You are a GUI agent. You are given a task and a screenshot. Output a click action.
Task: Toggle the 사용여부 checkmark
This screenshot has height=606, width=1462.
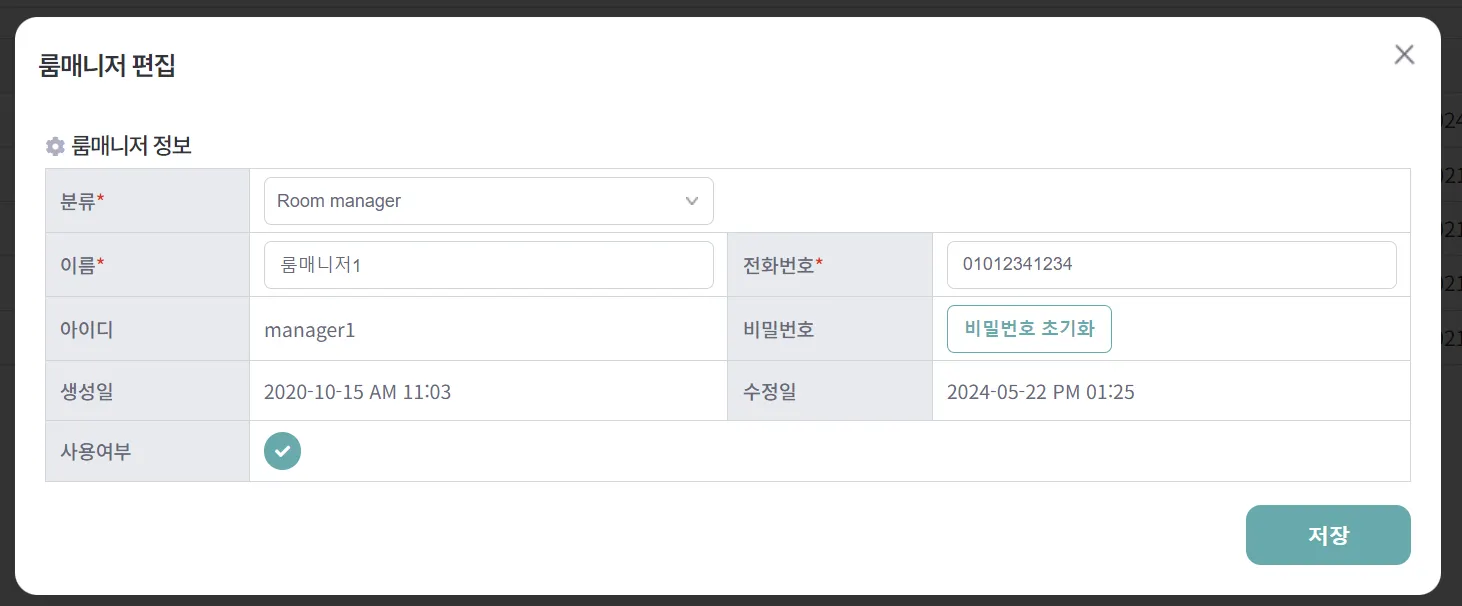point(282,451)
